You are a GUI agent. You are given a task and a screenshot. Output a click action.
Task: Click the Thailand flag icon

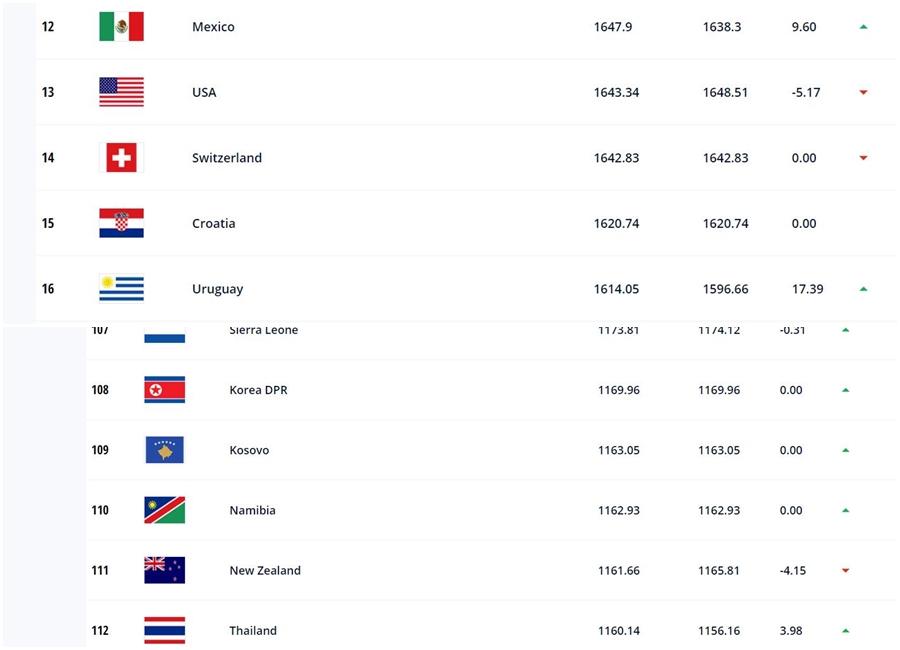[165, 630]
